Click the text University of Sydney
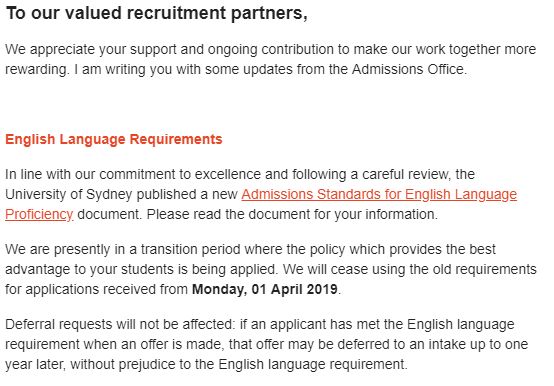Image resolution: width=554 pixels, height=386 pixels. pyautogui.click(x=69, y=195)
